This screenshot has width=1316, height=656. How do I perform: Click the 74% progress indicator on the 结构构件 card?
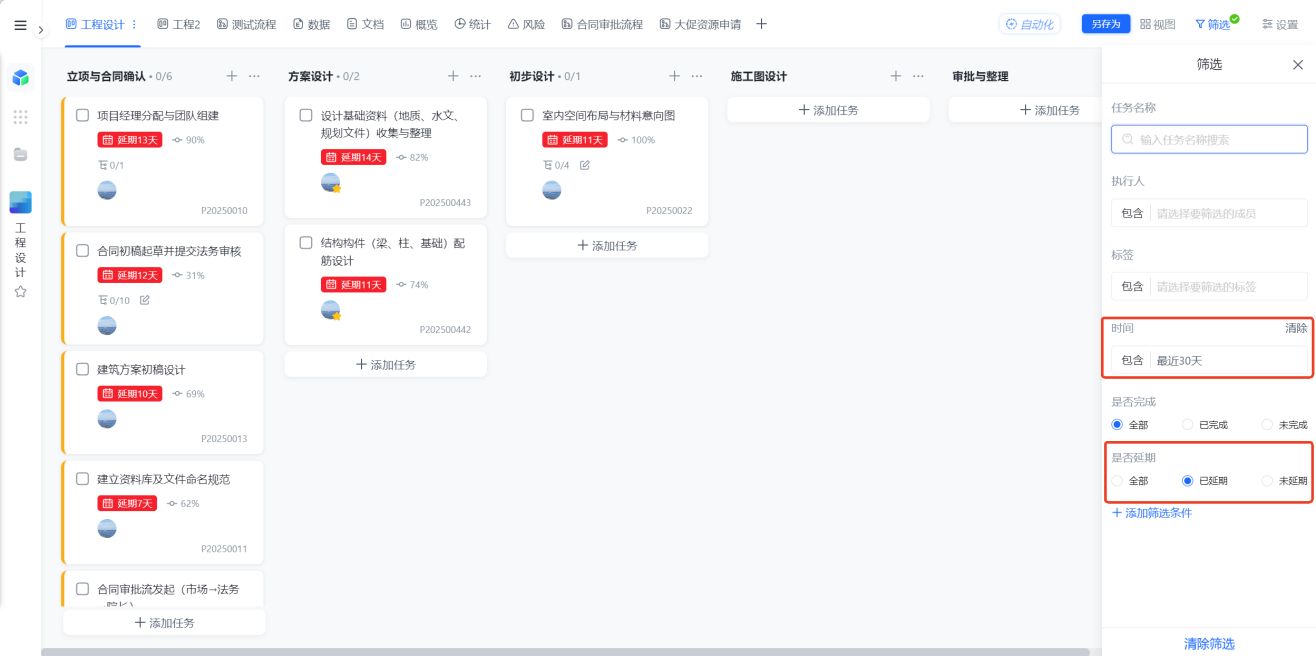point(412,285)
